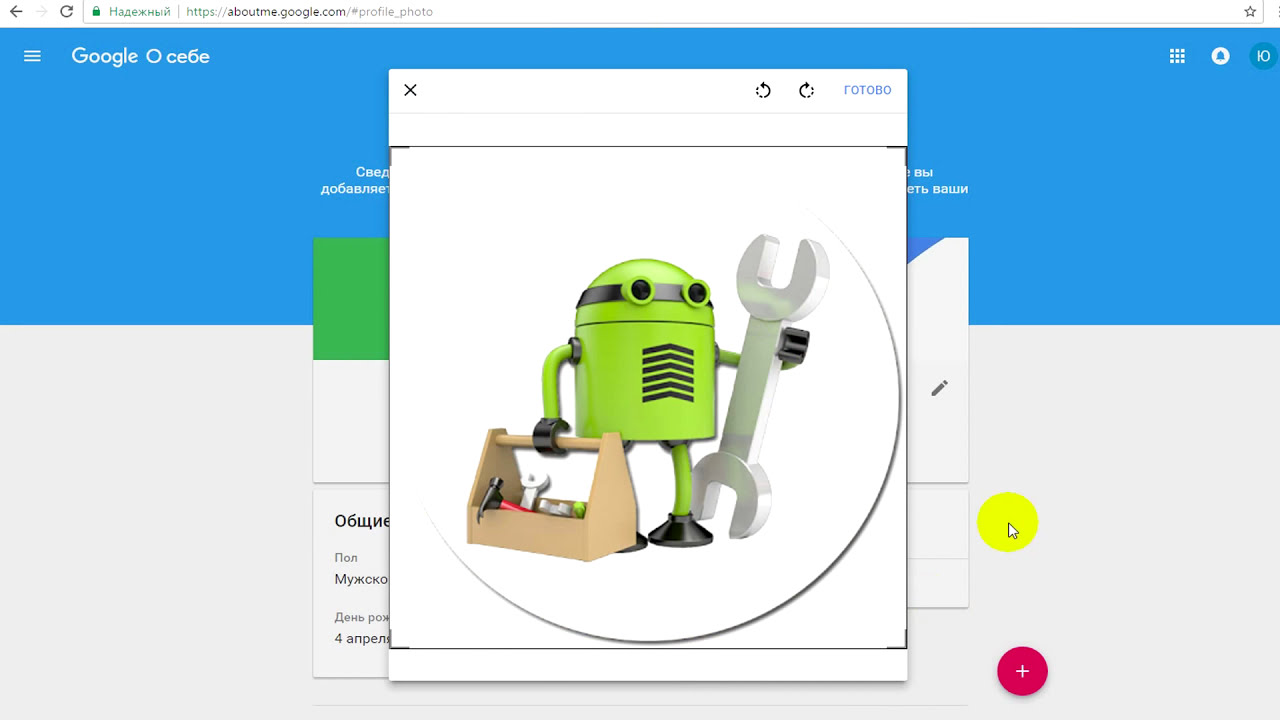Rotate the photo clockwise
This screenshot has height=720, width=1280.
[807, 90]
